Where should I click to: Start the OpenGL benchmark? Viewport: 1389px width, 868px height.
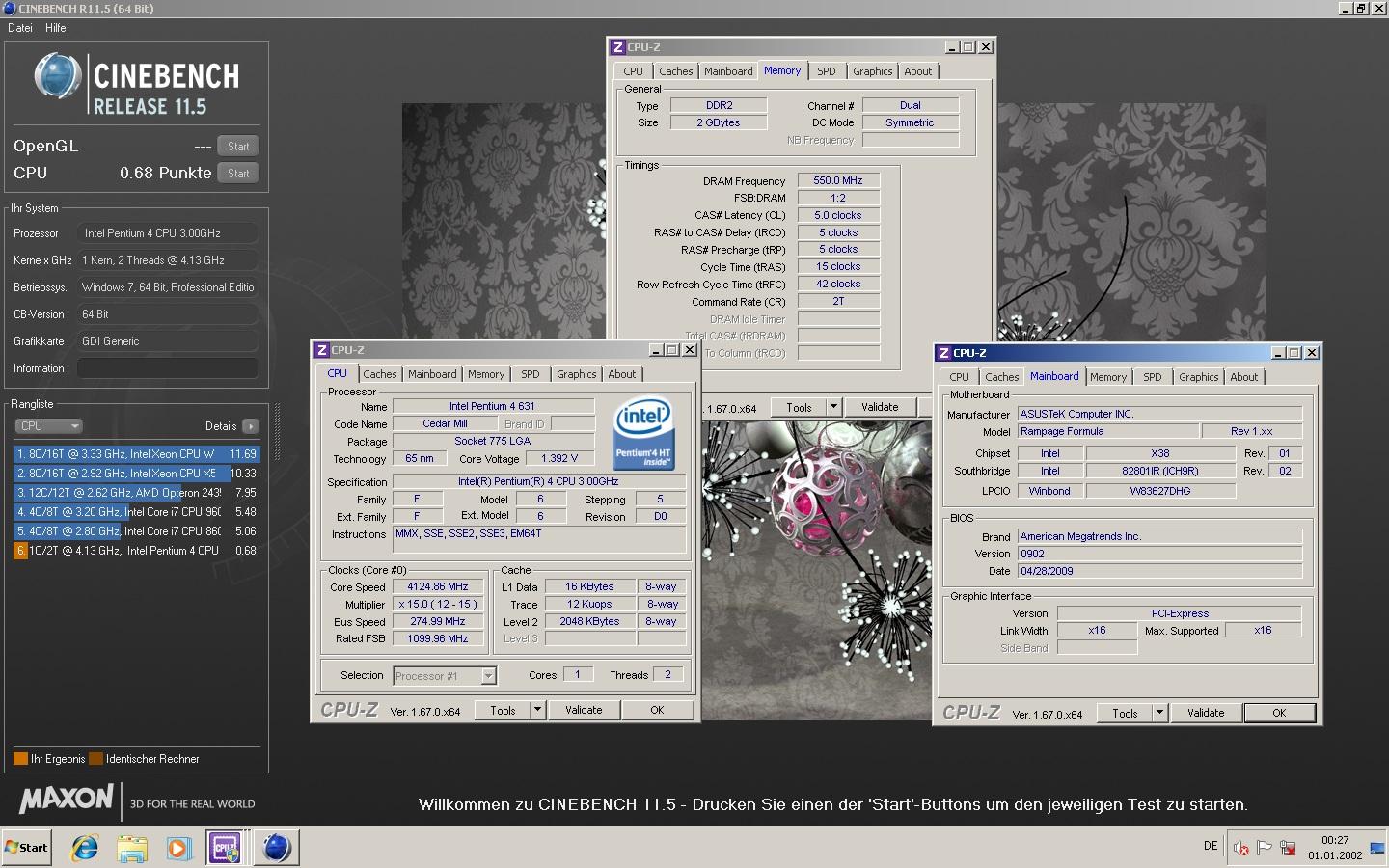(x=238, y=147)
